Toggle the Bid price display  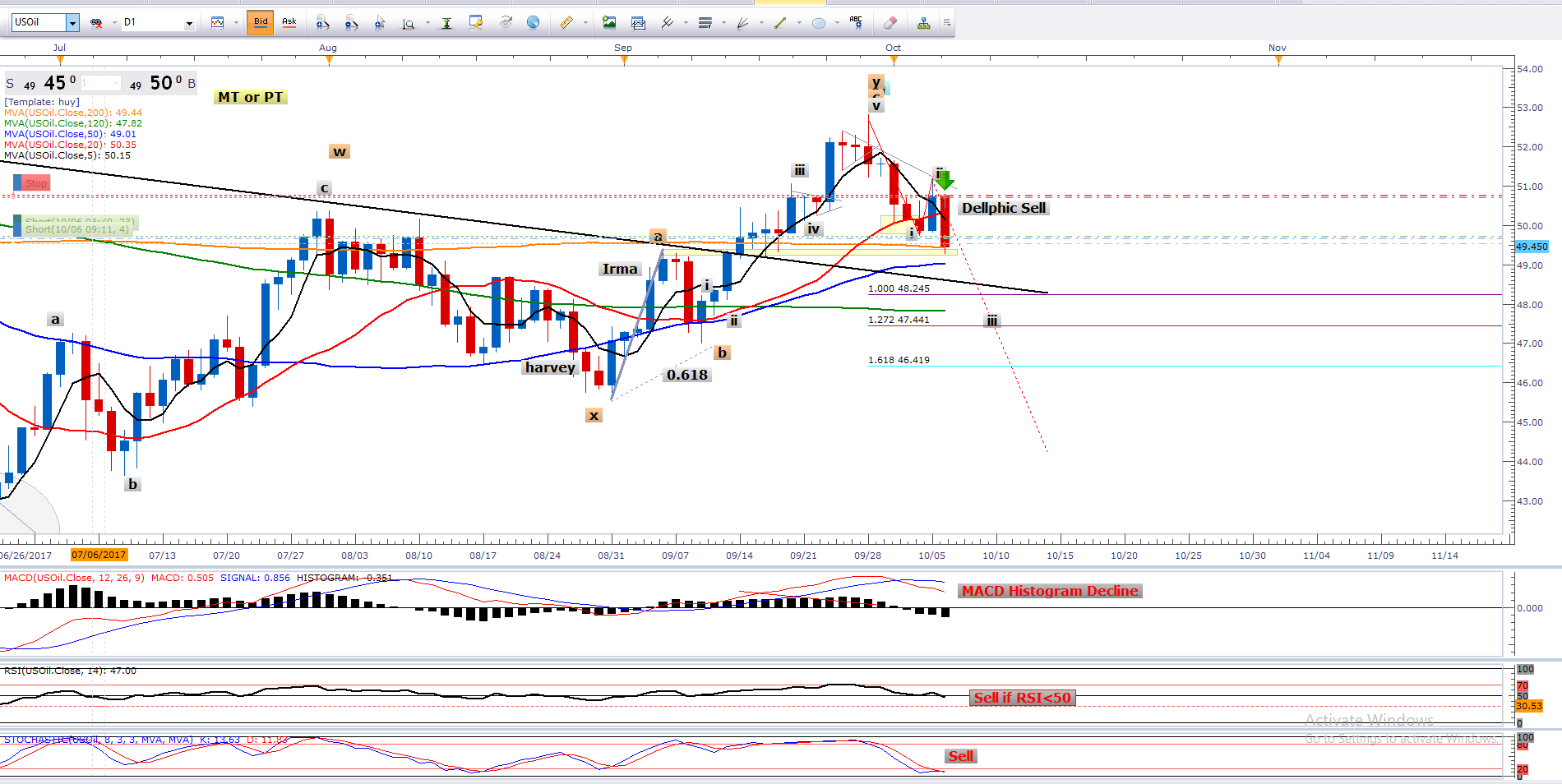click(261, 22)
